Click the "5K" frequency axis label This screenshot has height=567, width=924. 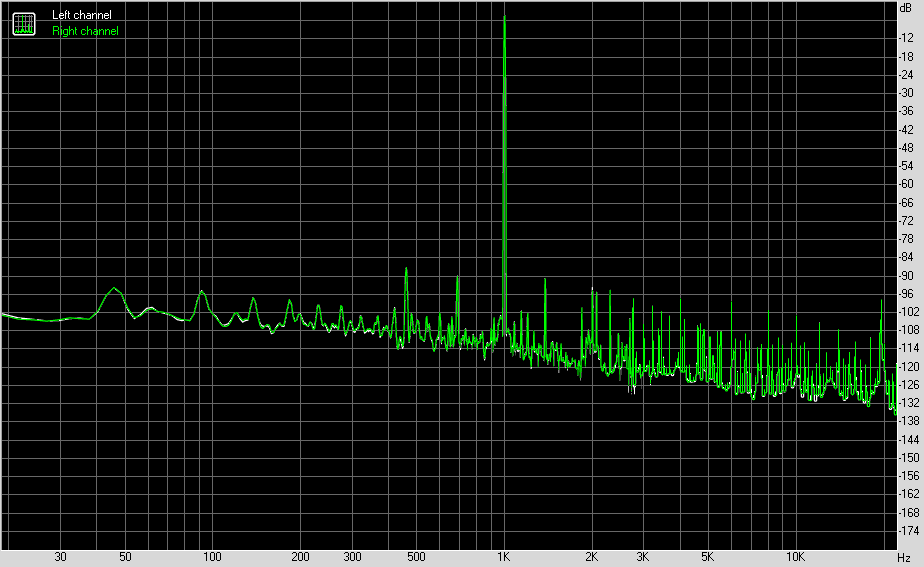707,556
